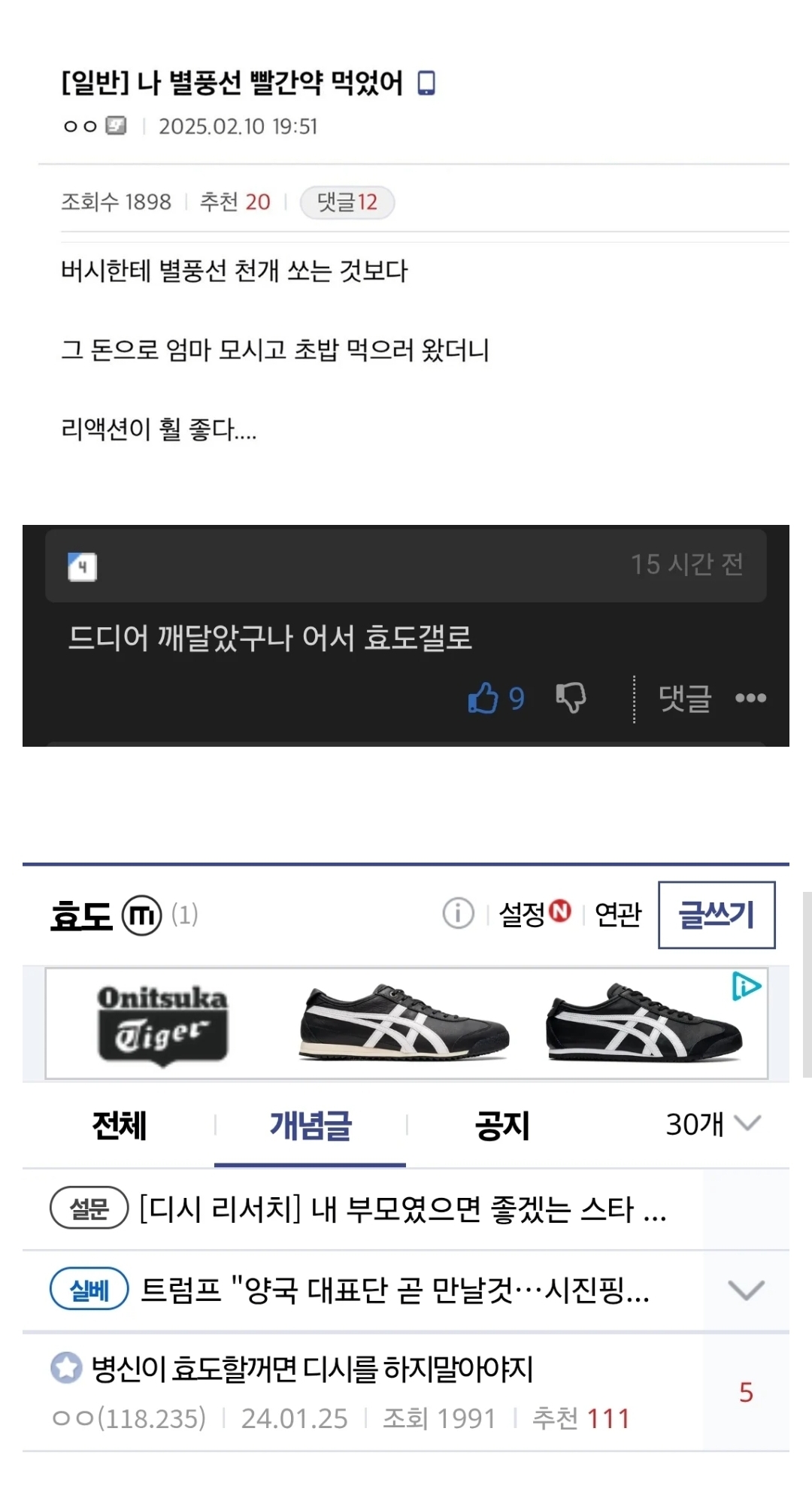Tap the thumbs-up like icon
This screenshot has width=812, height=1489.
coord(483,697)
